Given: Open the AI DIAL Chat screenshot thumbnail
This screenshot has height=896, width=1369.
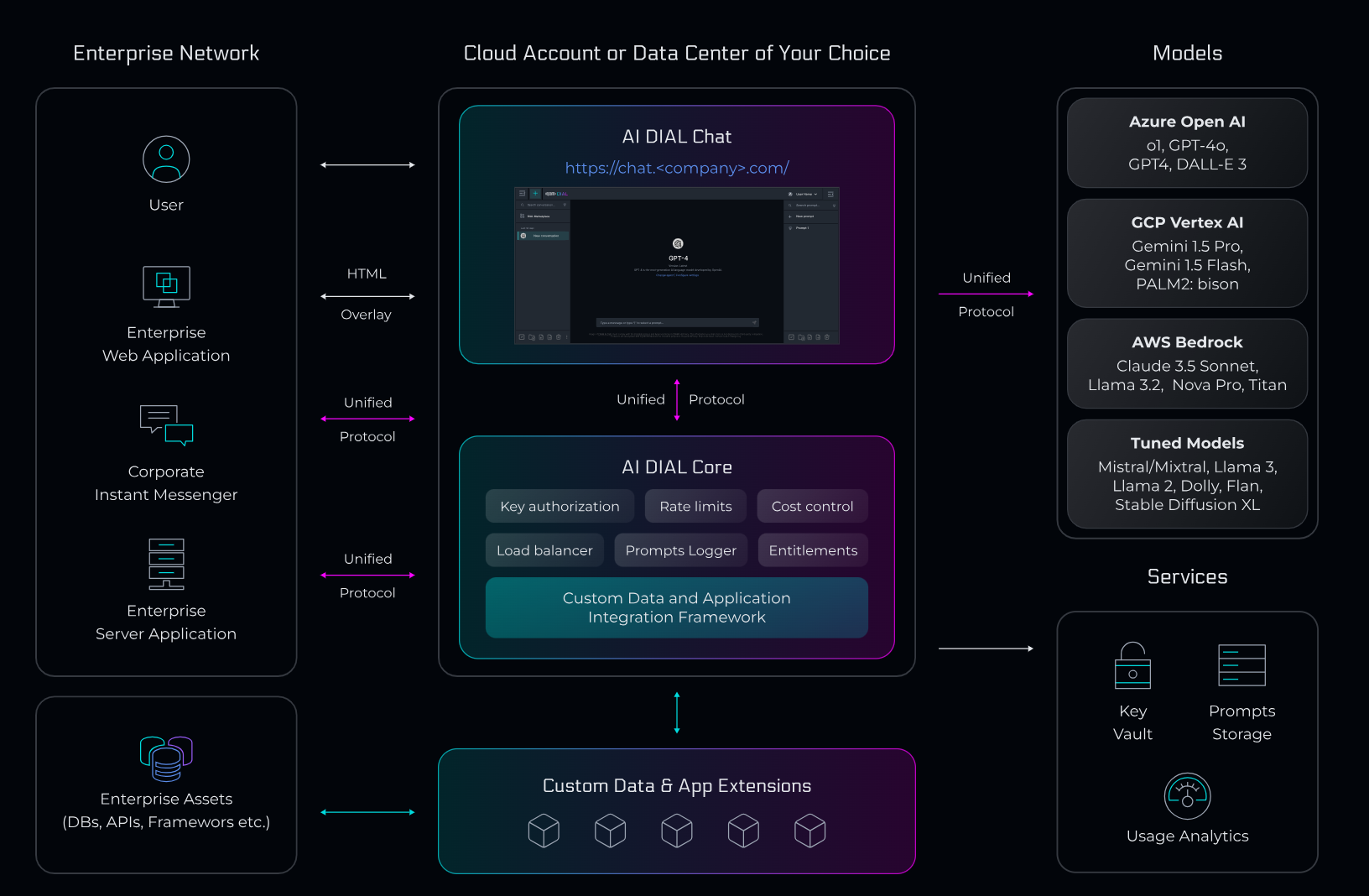Looking at the screenshot, I should click(677, 265).
